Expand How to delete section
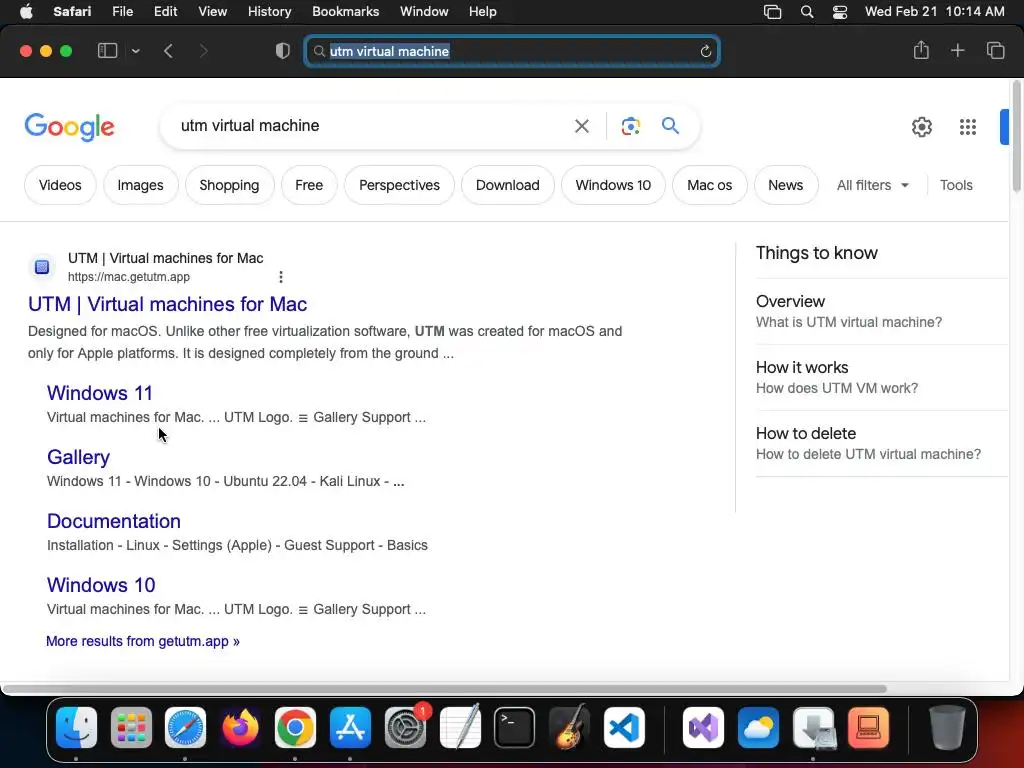 coord(882,443)
